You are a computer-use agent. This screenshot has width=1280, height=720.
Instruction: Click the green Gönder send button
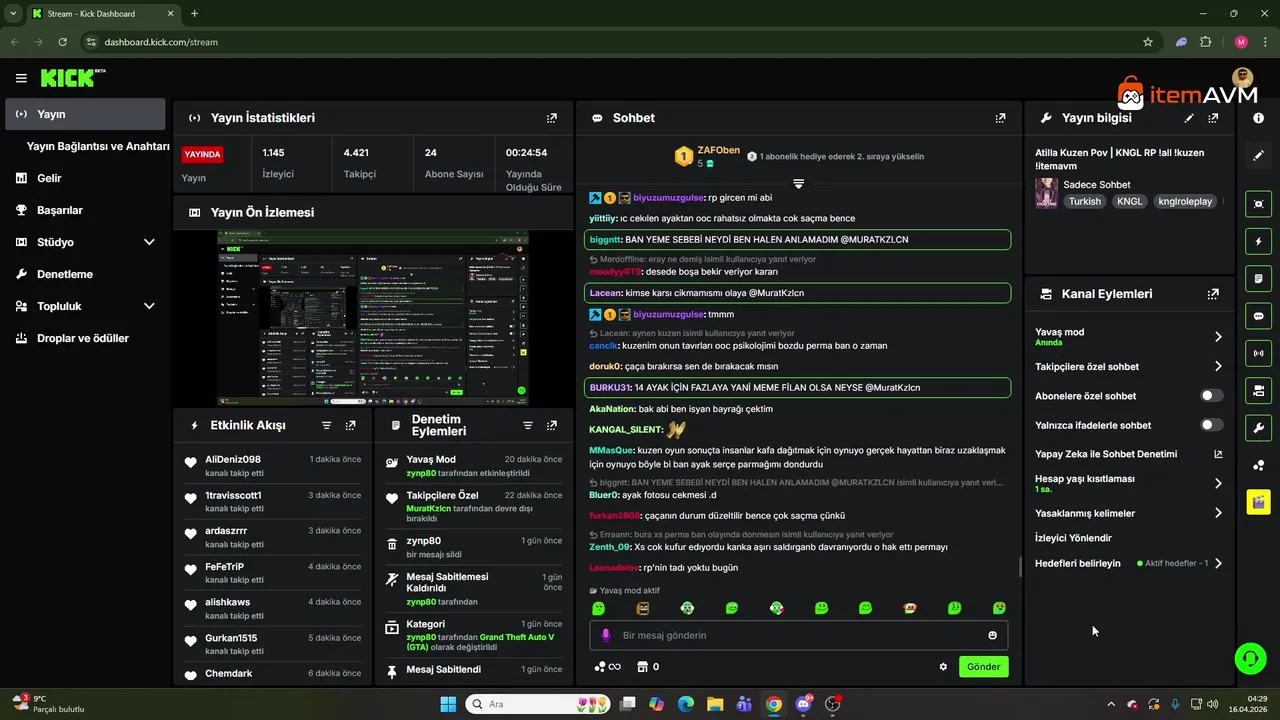coord(984,667)
